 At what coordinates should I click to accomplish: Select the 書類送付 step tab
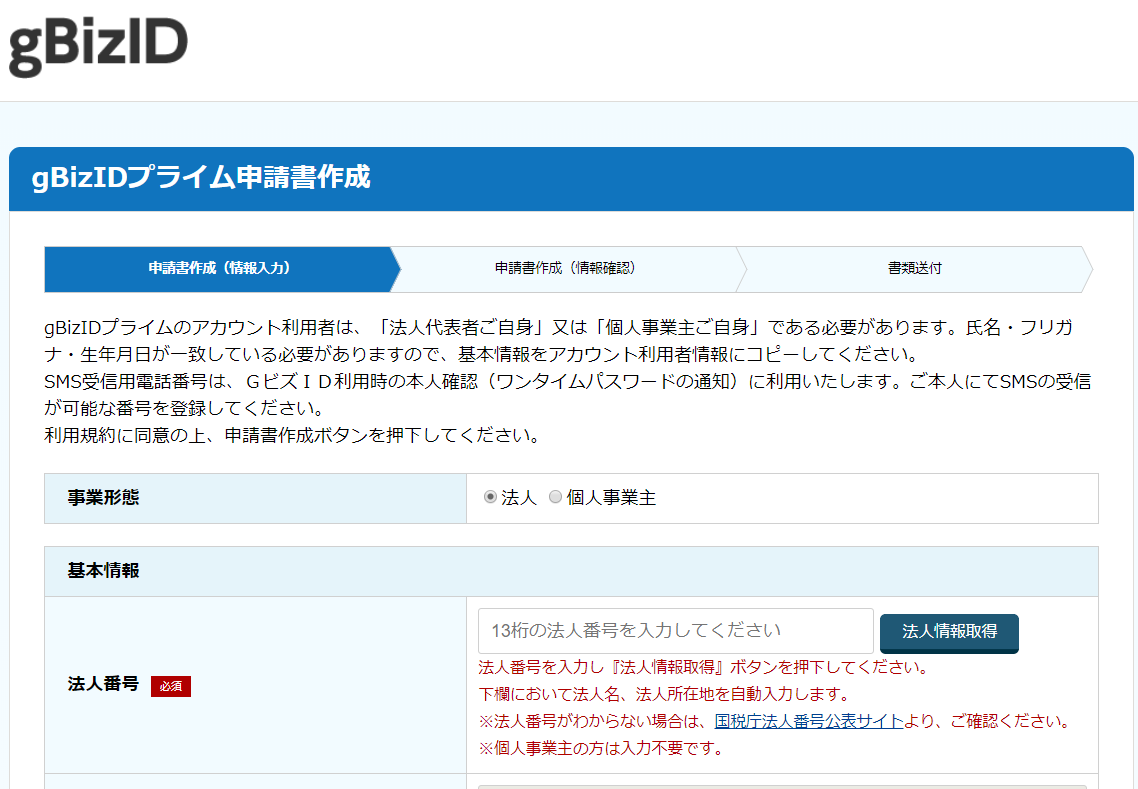coord(914,269)
